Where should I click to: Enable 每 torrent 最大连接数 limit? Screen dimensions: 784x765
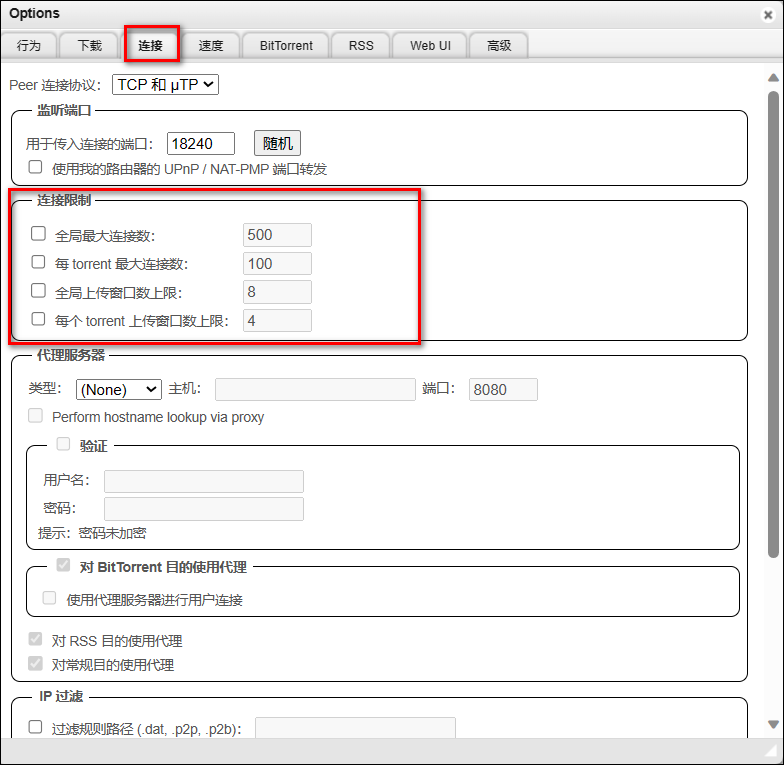pyautogui.click(x=38, y=263)
